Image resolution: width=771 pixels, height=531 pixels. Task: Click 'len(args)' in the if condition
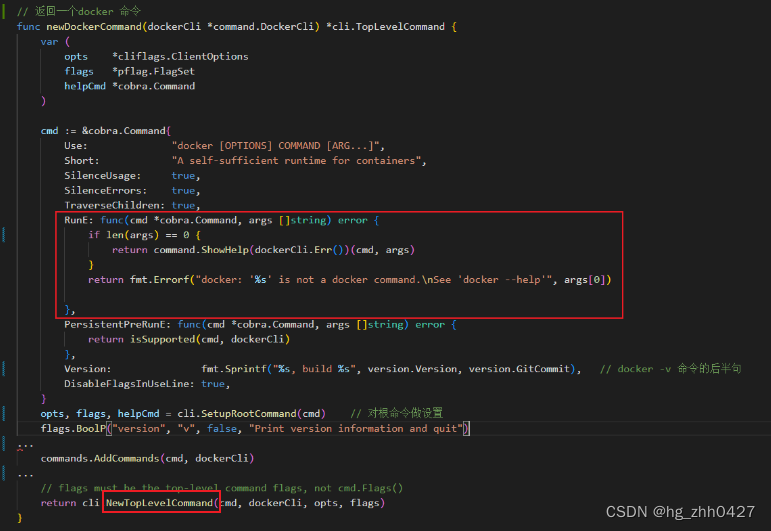[x=133, y=235]
